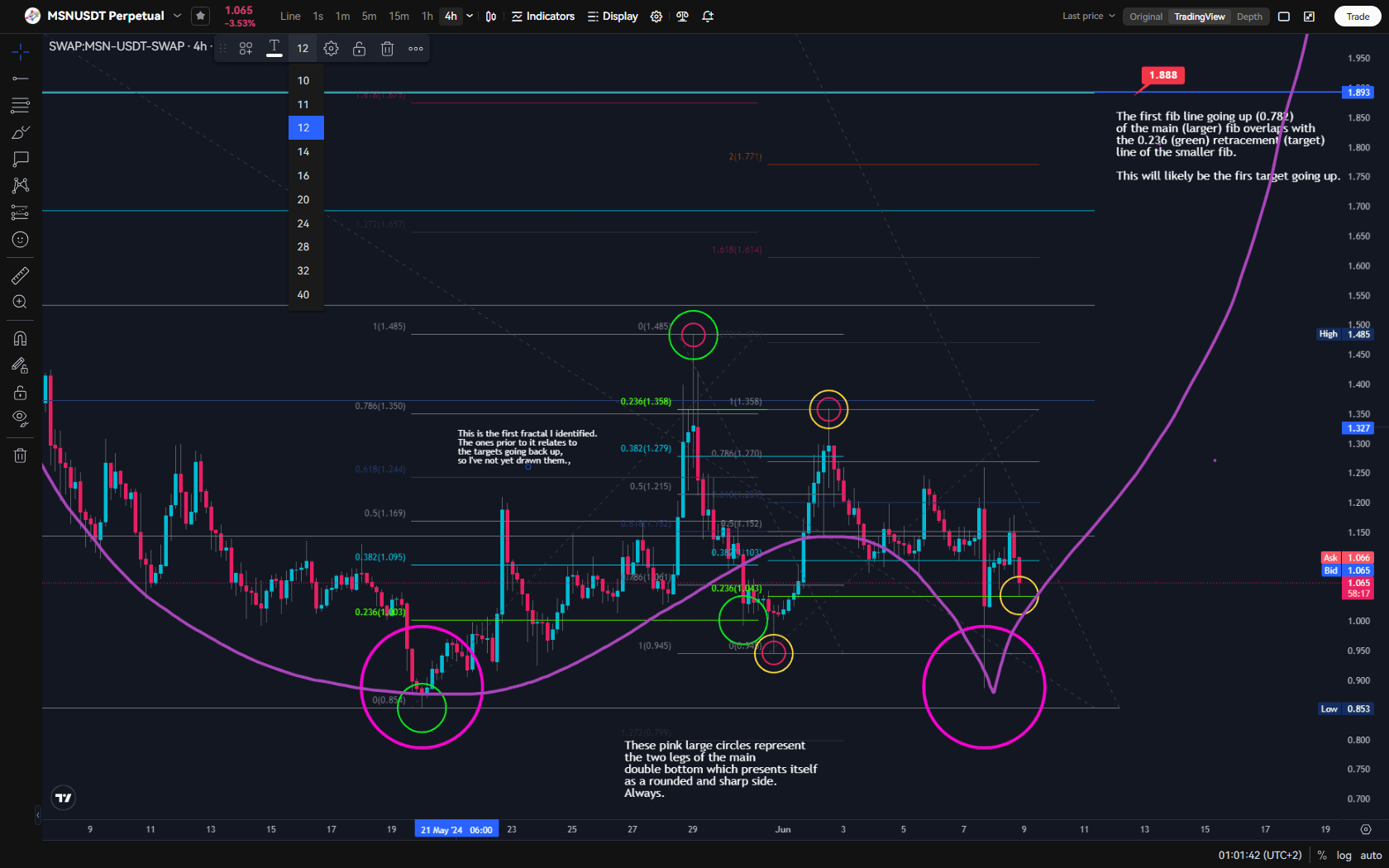Choose font size 24

pos(305,224)
